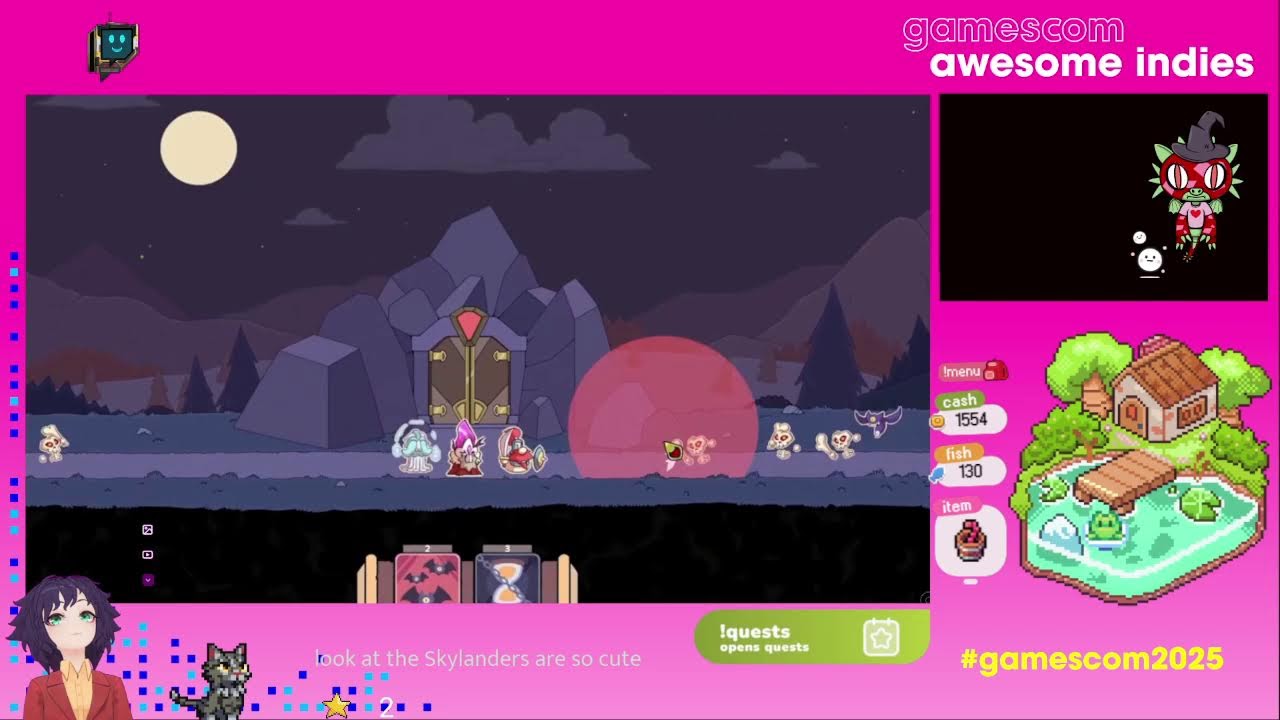Open the !quests panel button
The height and width of the screenshot is (720, 1280).
(x=812, y=638)
